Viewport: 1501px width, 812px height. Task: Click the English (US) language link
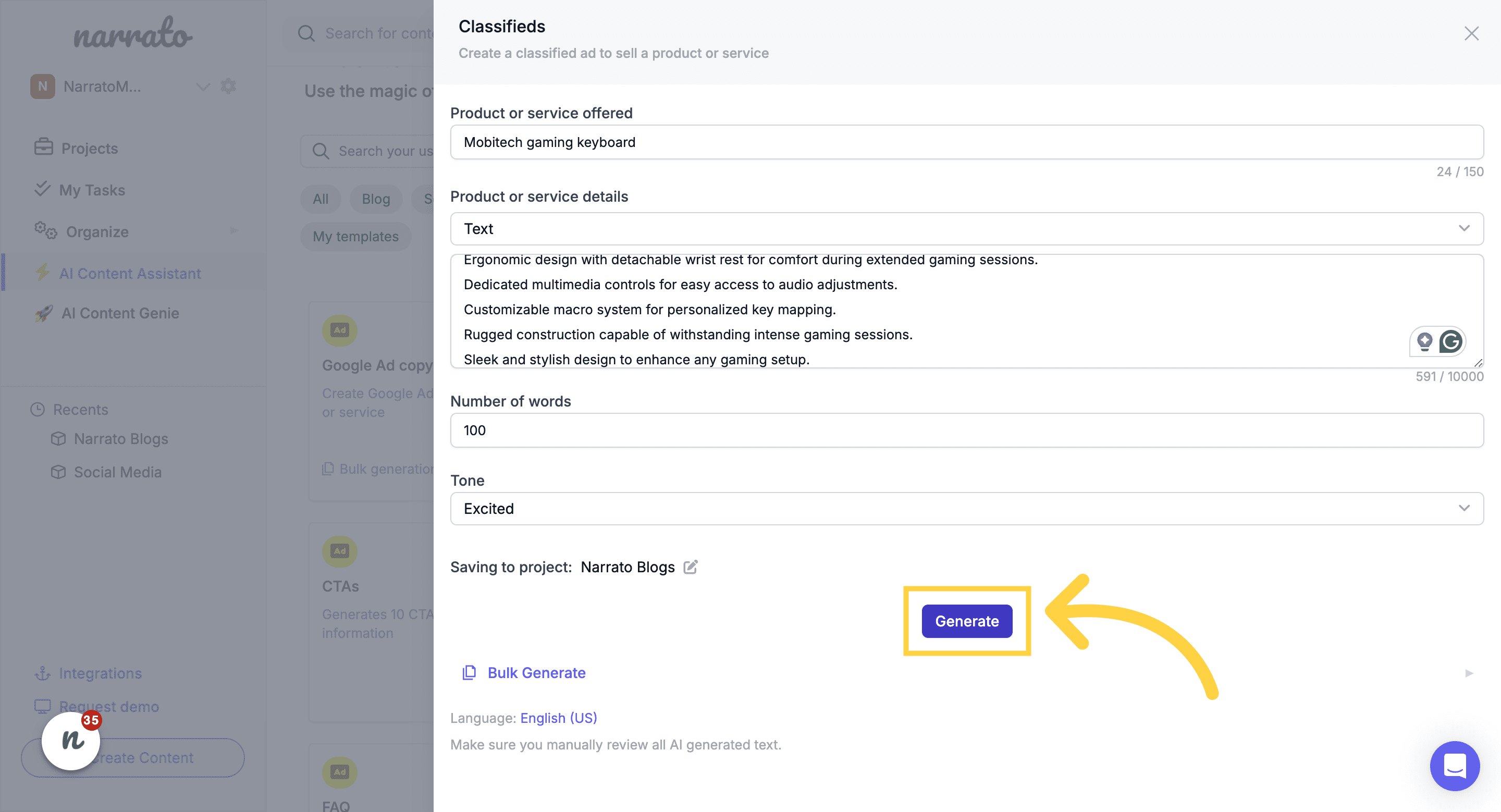[558, 717]
